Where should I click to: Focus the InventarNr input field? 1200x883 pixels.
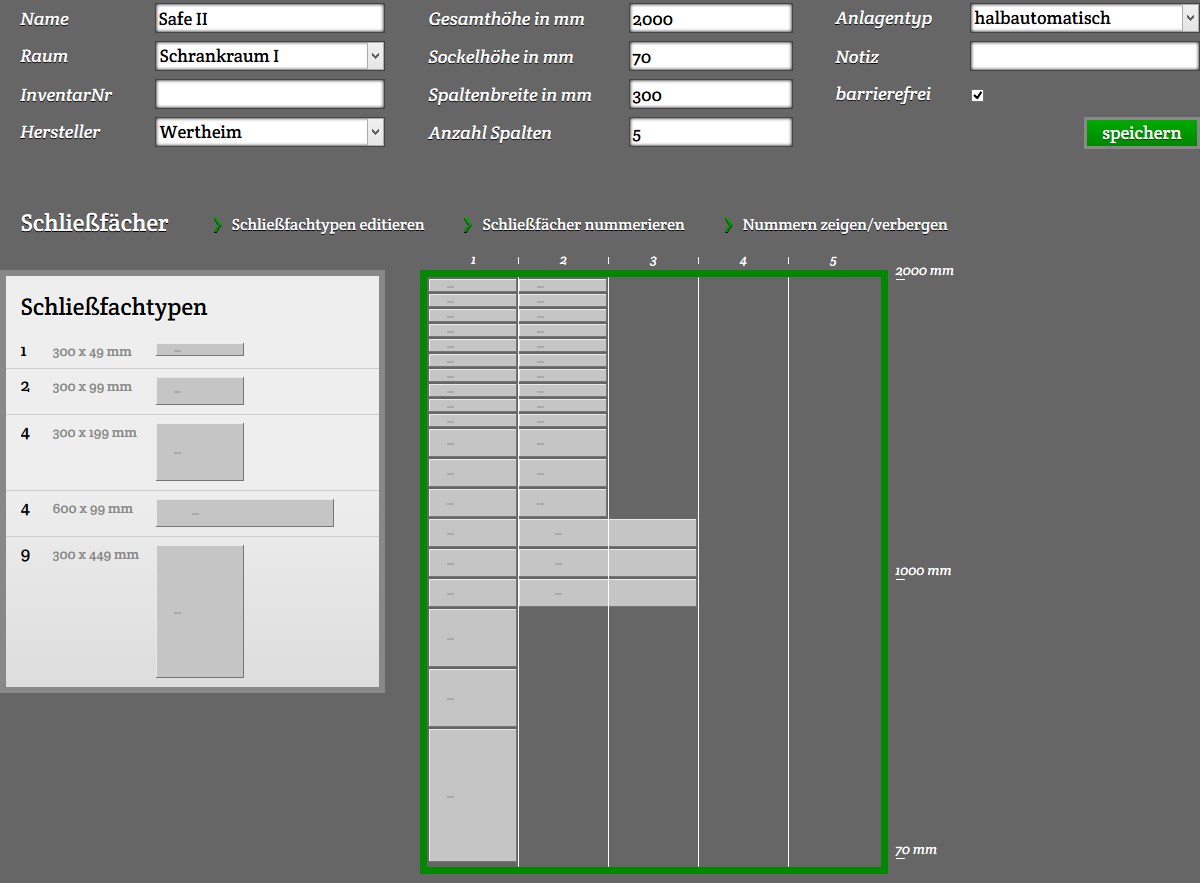click(270, 94)
